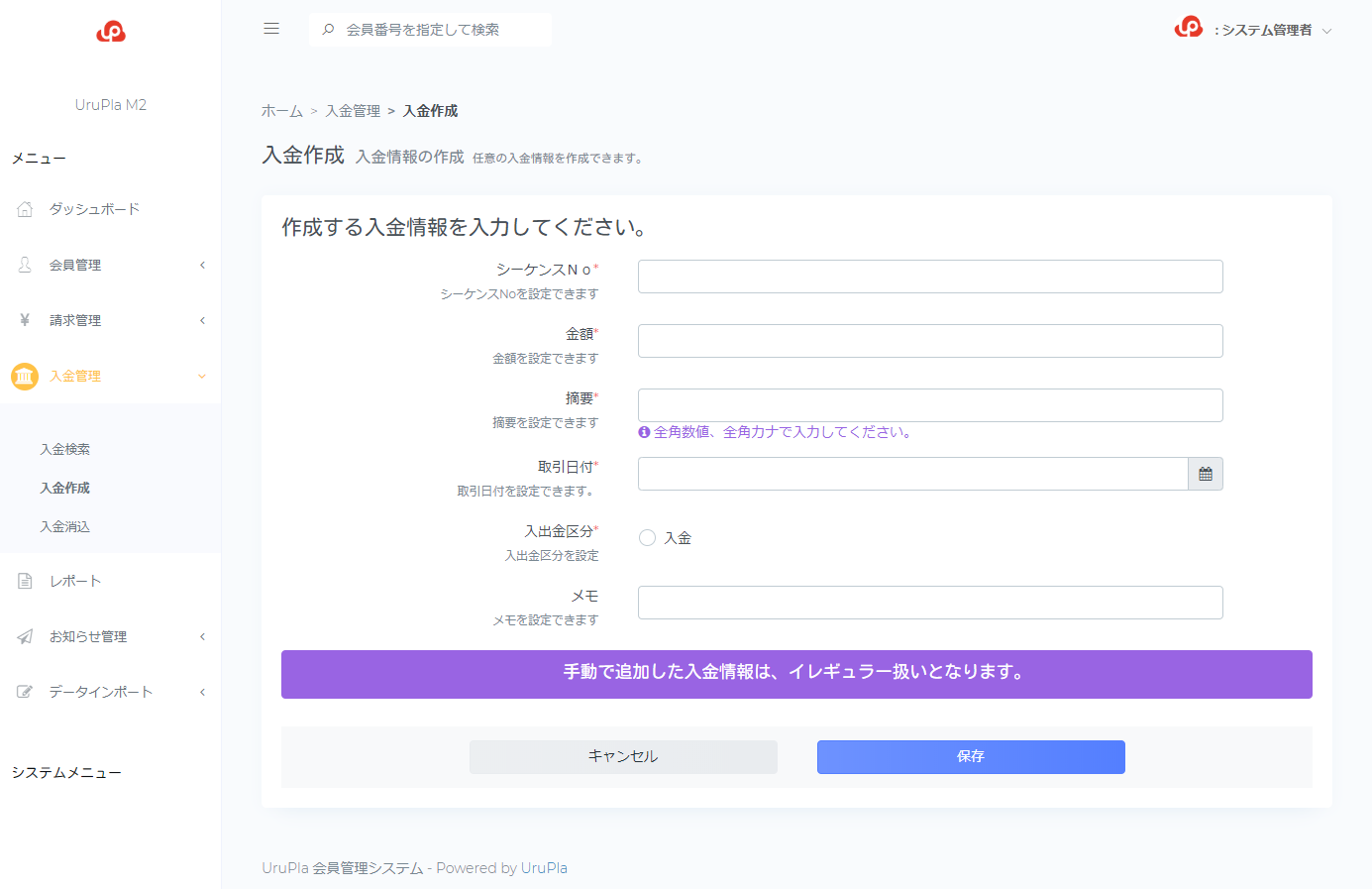Focus the 金額 input field
The height and width of the screenshot is (889, 1372).
(930, 341)
